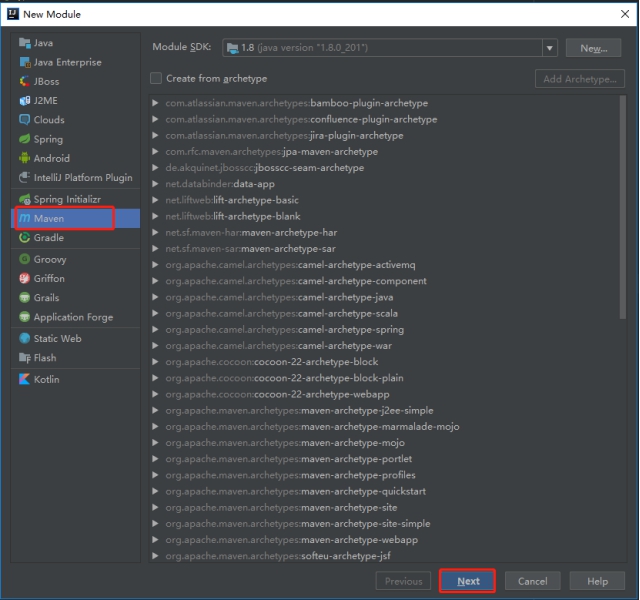The height and width of the screenshot is (600, 640).
Task: Select Groovy module type
Action: coord(76,259)
